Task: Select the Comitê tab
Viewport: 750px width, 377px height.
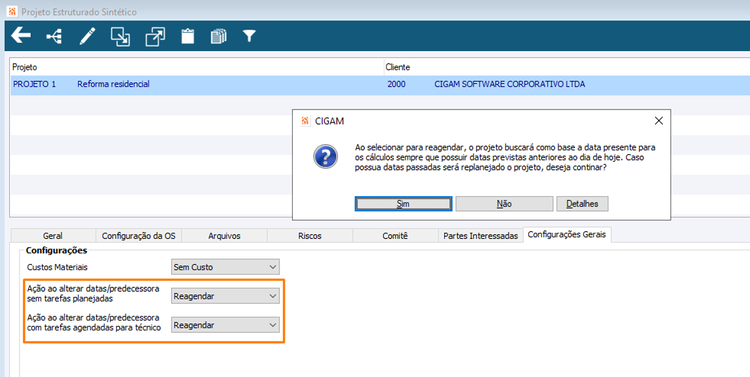Action: 395,235
